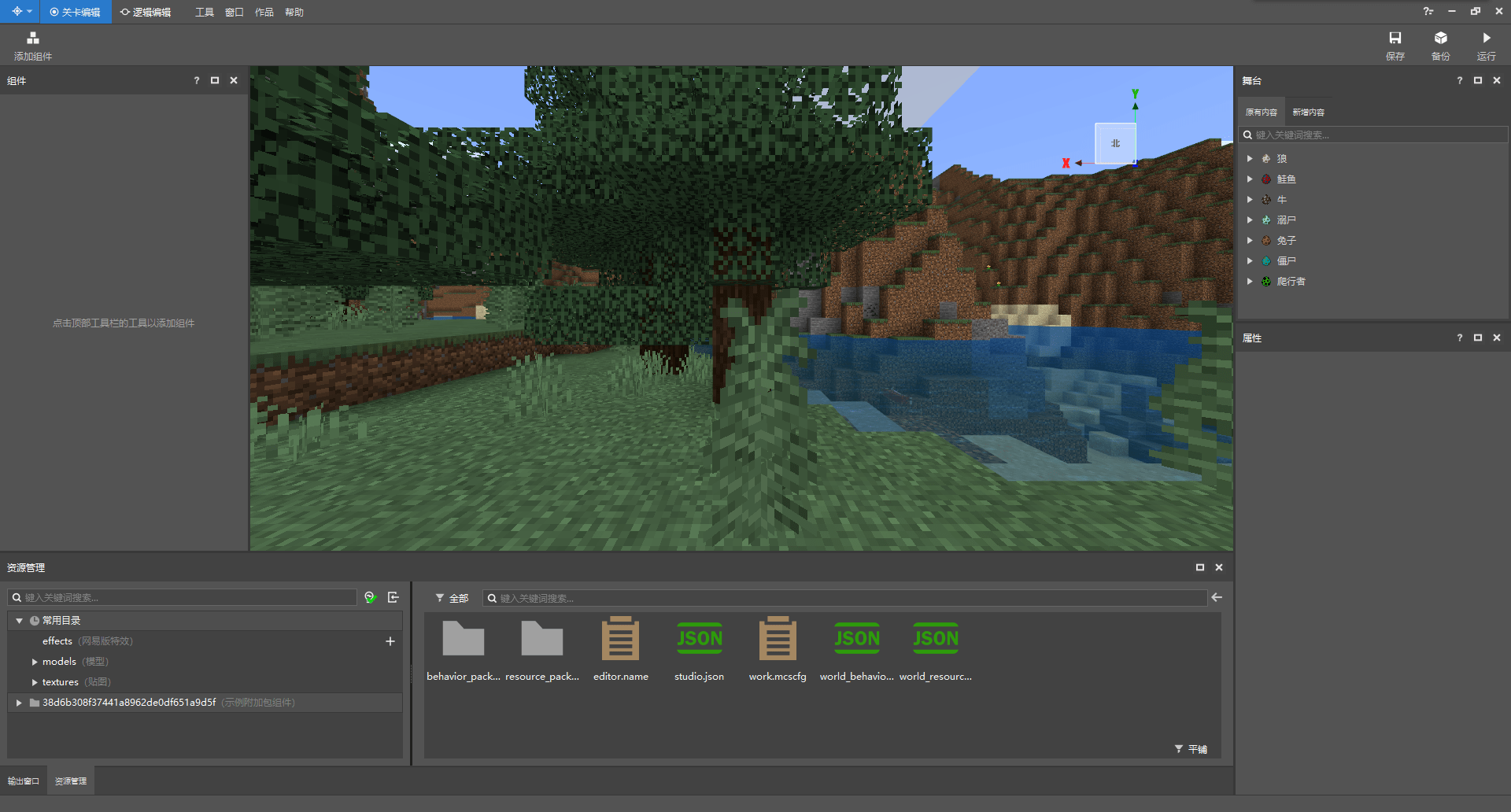Click the plus icon on effects row
Screen dimensions: 1511x812
[390, 641]
